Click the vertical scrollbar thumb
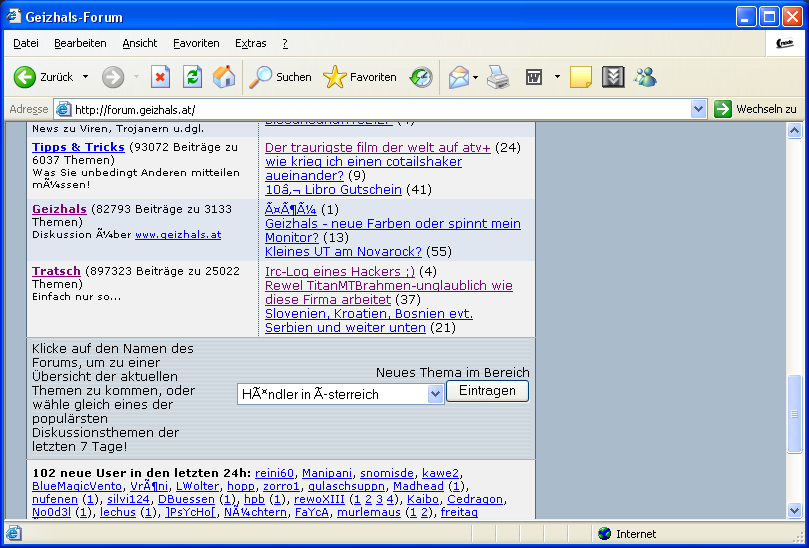The width and height of the screenshot is (809, 548). [x=795, y=414]
